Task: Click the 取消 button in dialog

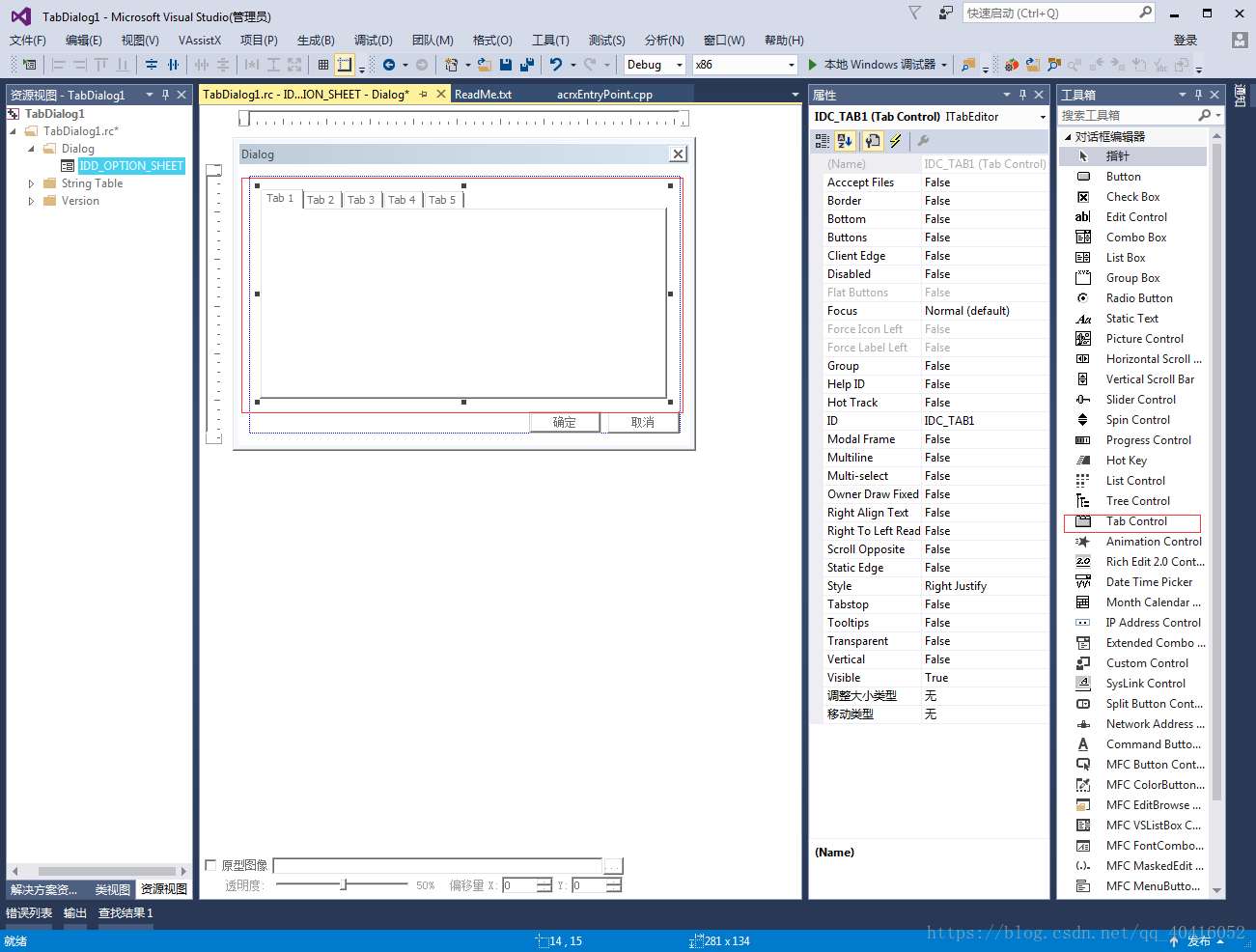Action: tap(643, 423)
